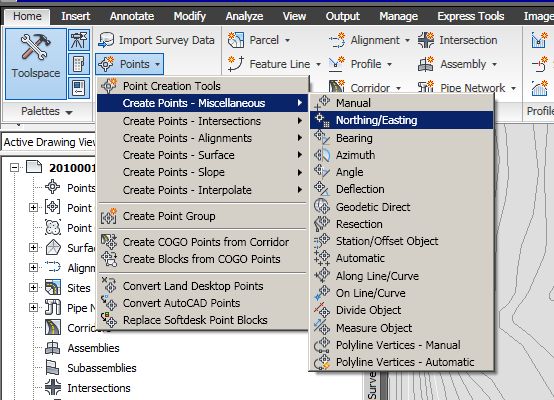Screen dimensions: 554x400
Task: Open the Toolspace palette
Action: (x=35, y=64)
